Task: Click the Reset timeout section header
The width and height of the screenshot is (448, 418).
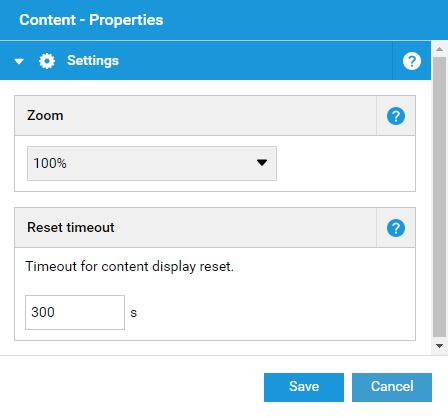Action: click(195, 228)
